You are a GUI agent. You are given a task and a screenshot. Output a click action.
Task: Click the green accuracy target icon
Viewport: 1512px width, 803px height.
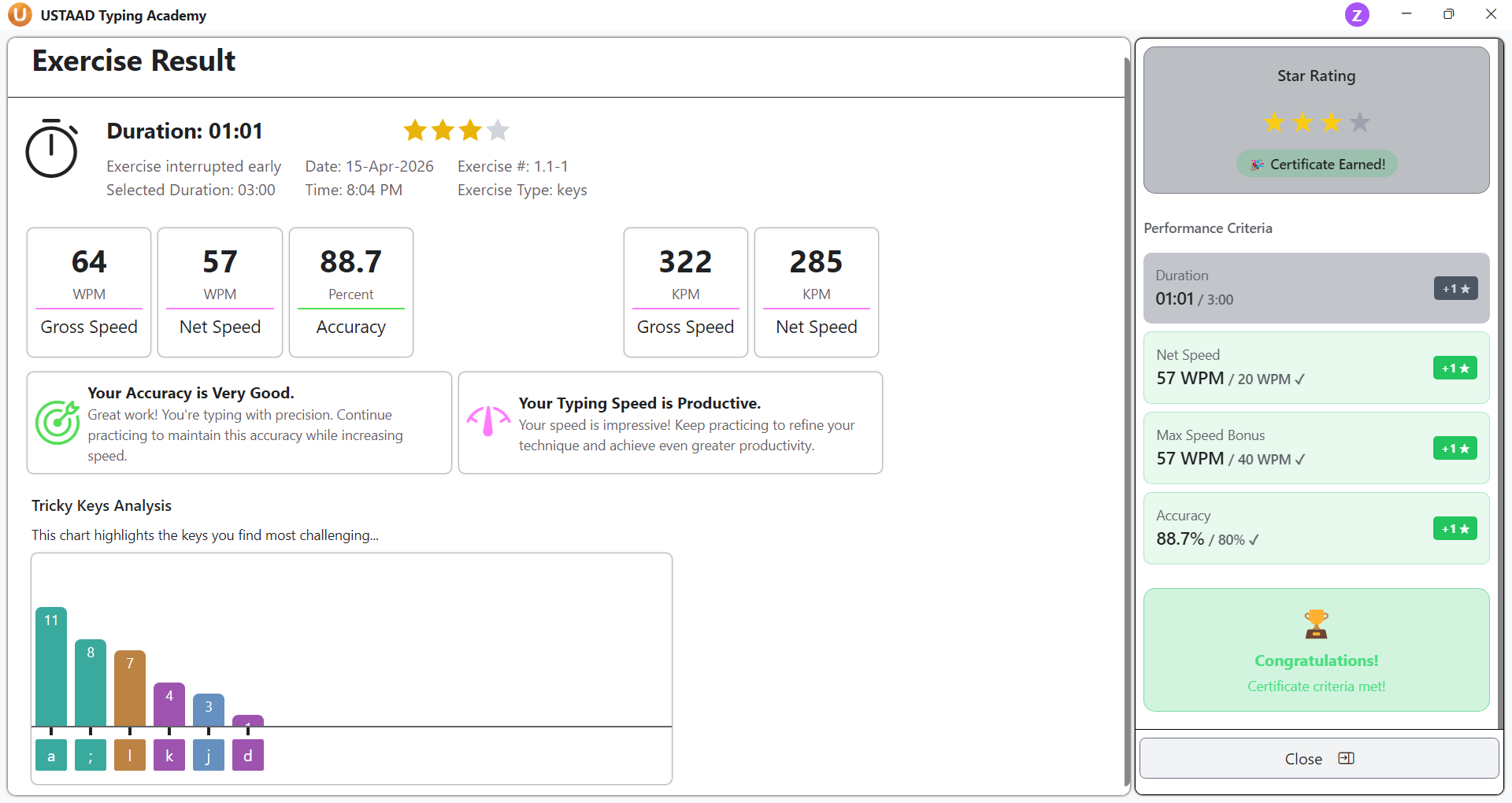tap(57, 423)
